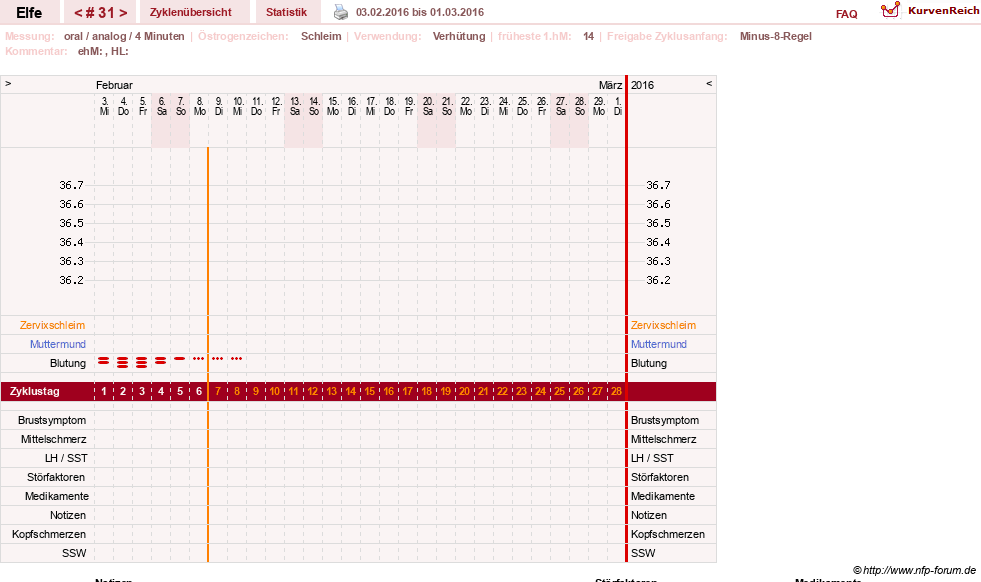Open the Statistik tab
981x582 pixels.
(287, 12)
